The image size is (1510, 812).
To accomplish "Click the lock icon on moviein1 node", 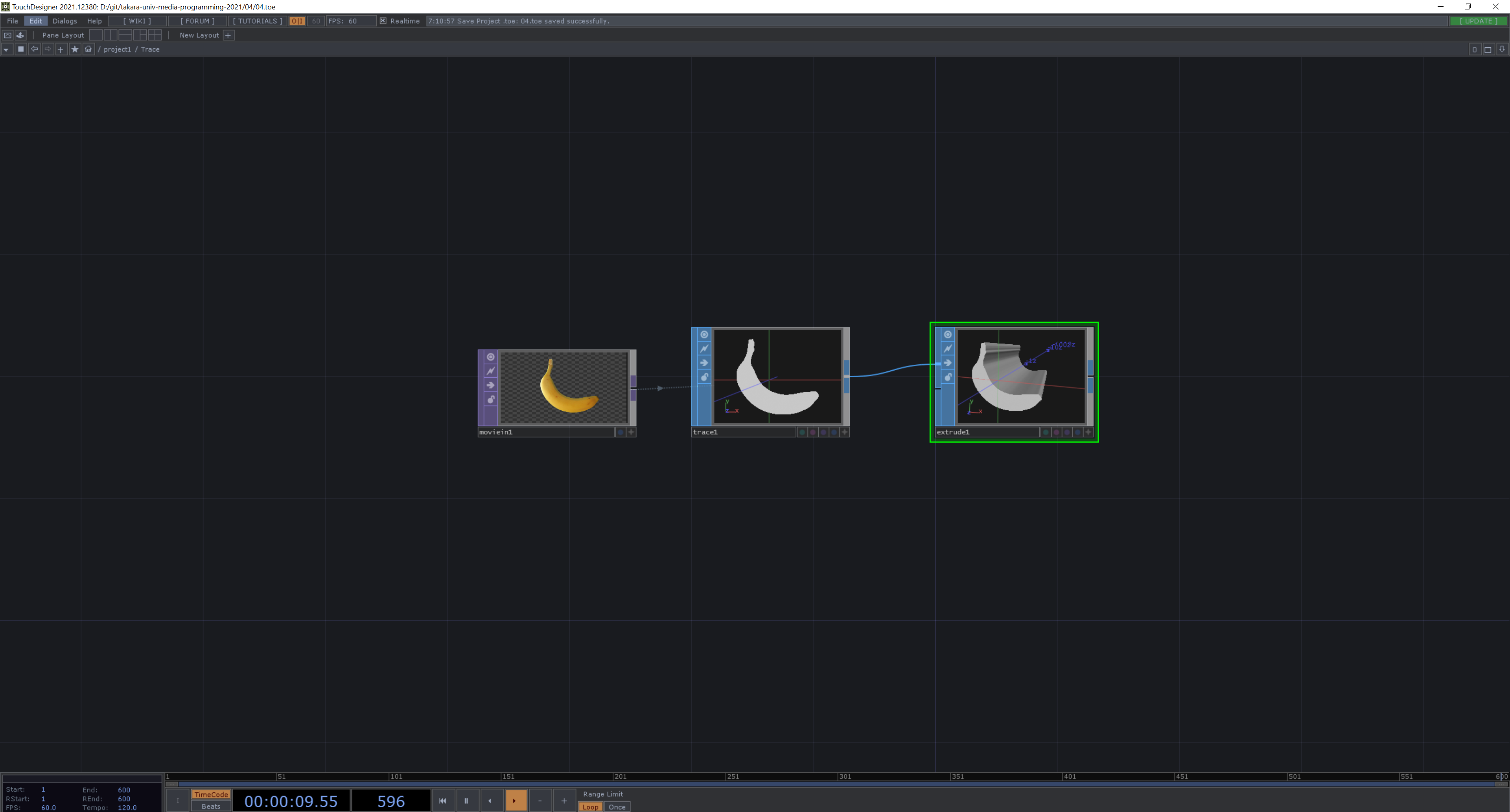I will tap(491, 400).
